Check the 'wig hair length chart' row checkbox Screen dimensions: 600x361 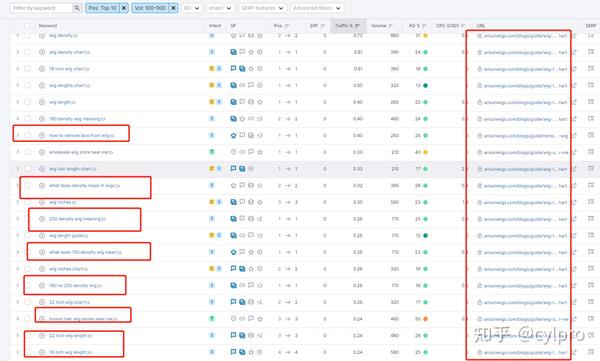pyautogui.click(x=27, y=169)
